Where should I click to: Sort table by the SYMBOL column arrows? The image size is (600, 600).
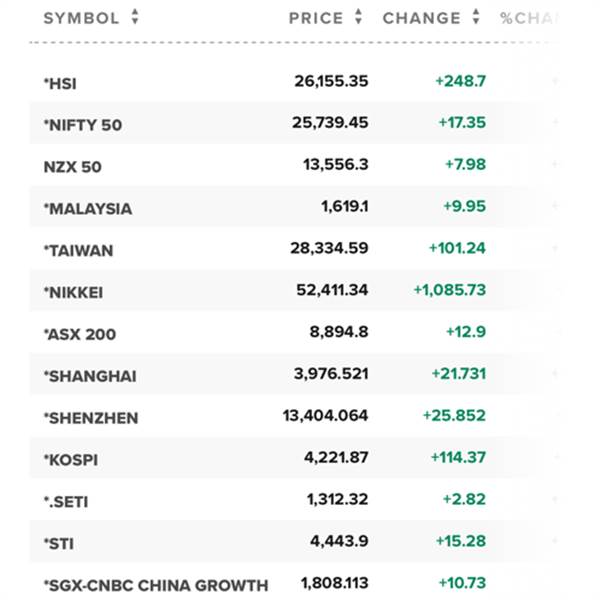click(x=135, y=18)
